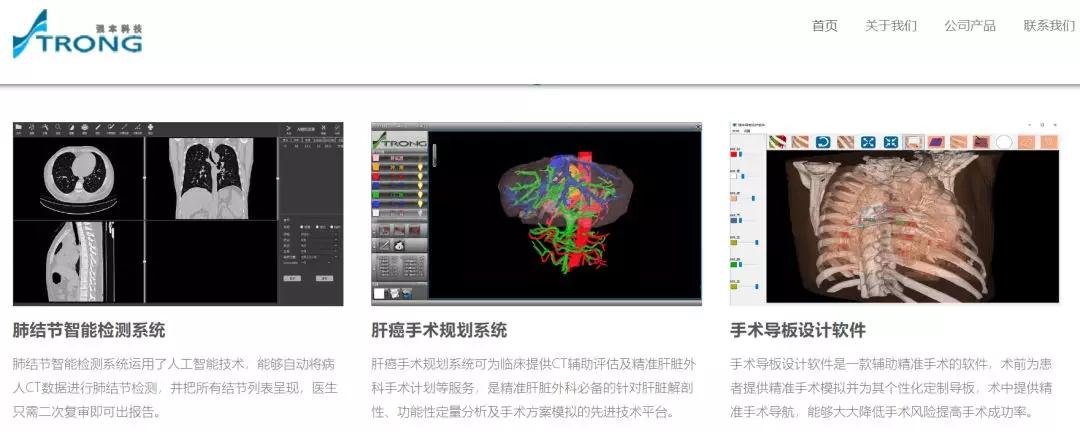This screenshot has height=432, width=1080.
Task: Click the blue rotate icon in the surgical guide toolbar
Action: 823,142
